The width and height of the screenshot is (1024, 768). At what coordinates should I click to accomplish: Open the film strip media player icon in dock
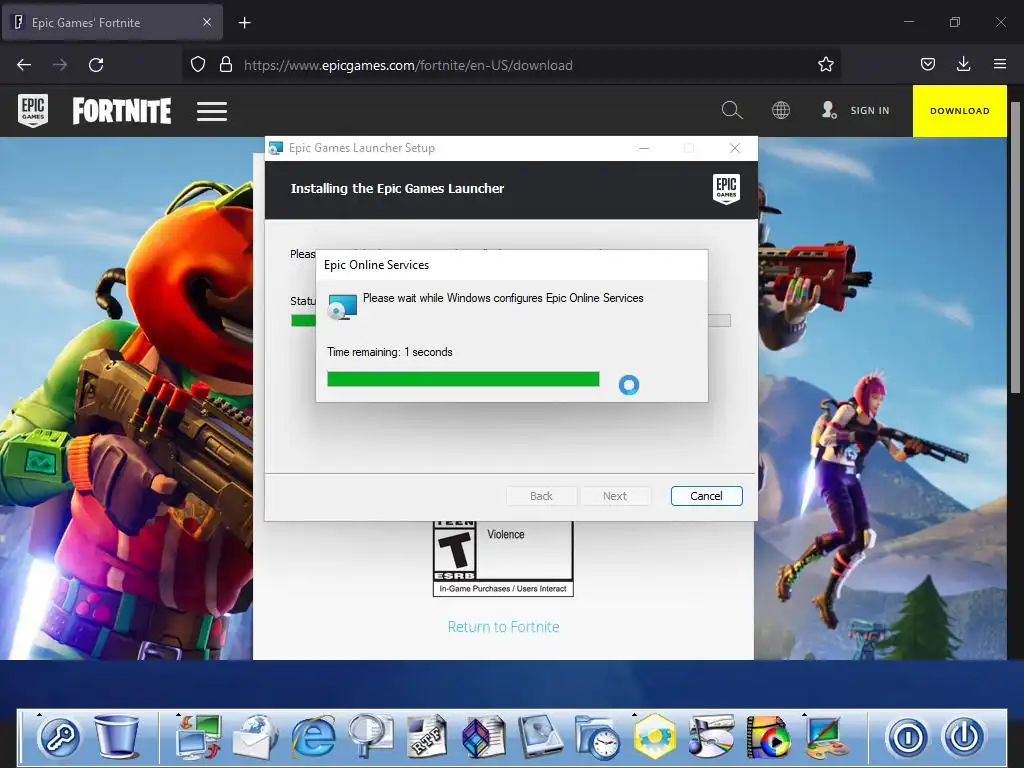pyautogui.click(x=768, y=737)
